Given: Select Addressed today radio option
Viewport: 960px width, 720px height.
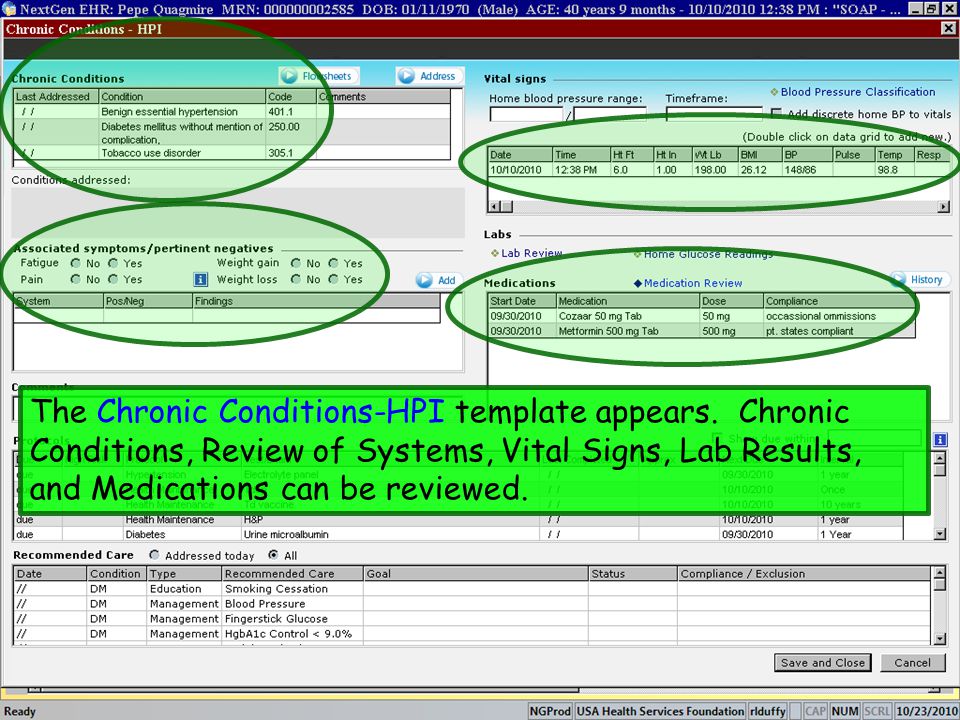Looking at the screenshot, I should (x=154, y=555).
